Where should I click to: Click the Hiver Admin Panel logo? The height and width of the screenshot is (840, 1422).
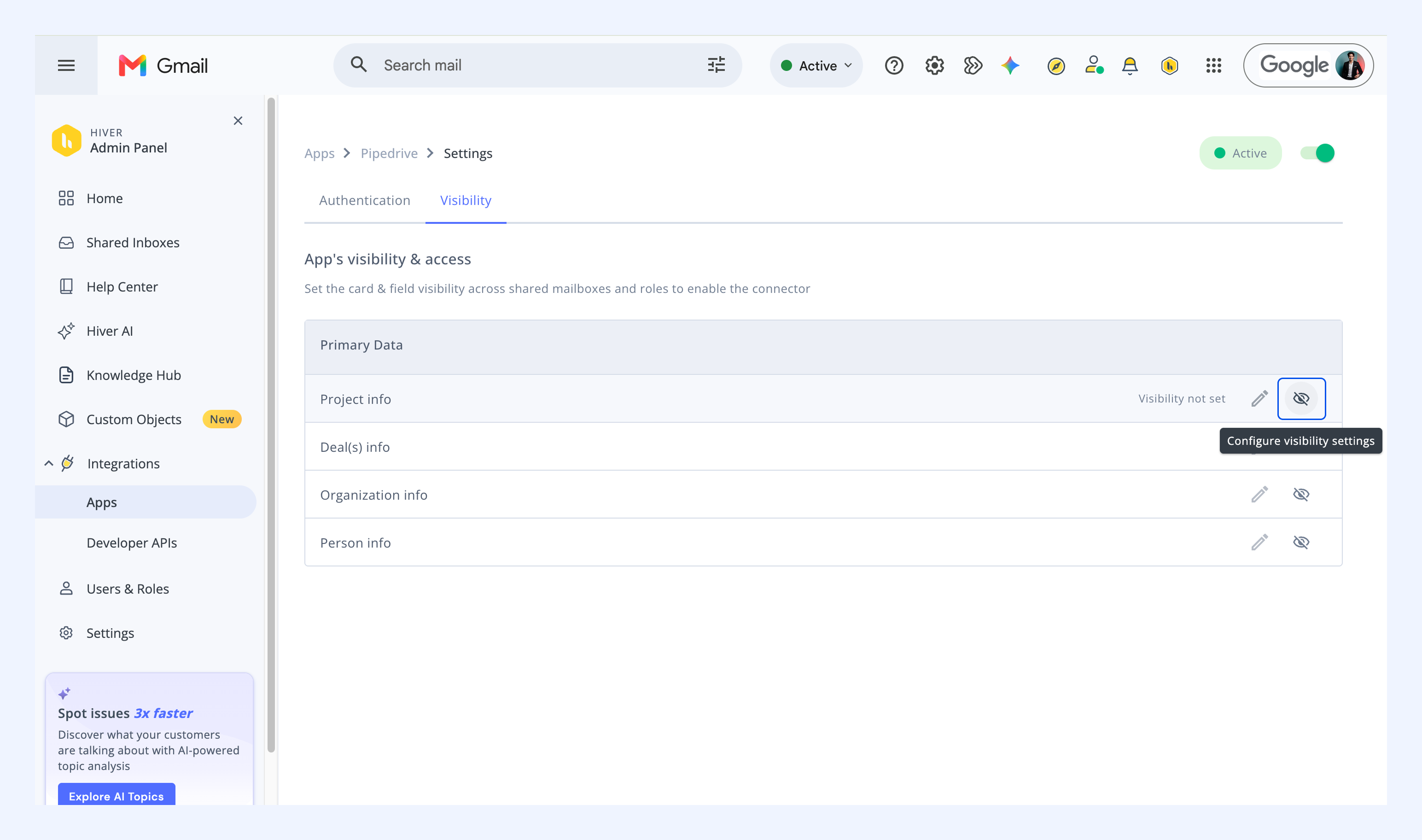(66, 140)
